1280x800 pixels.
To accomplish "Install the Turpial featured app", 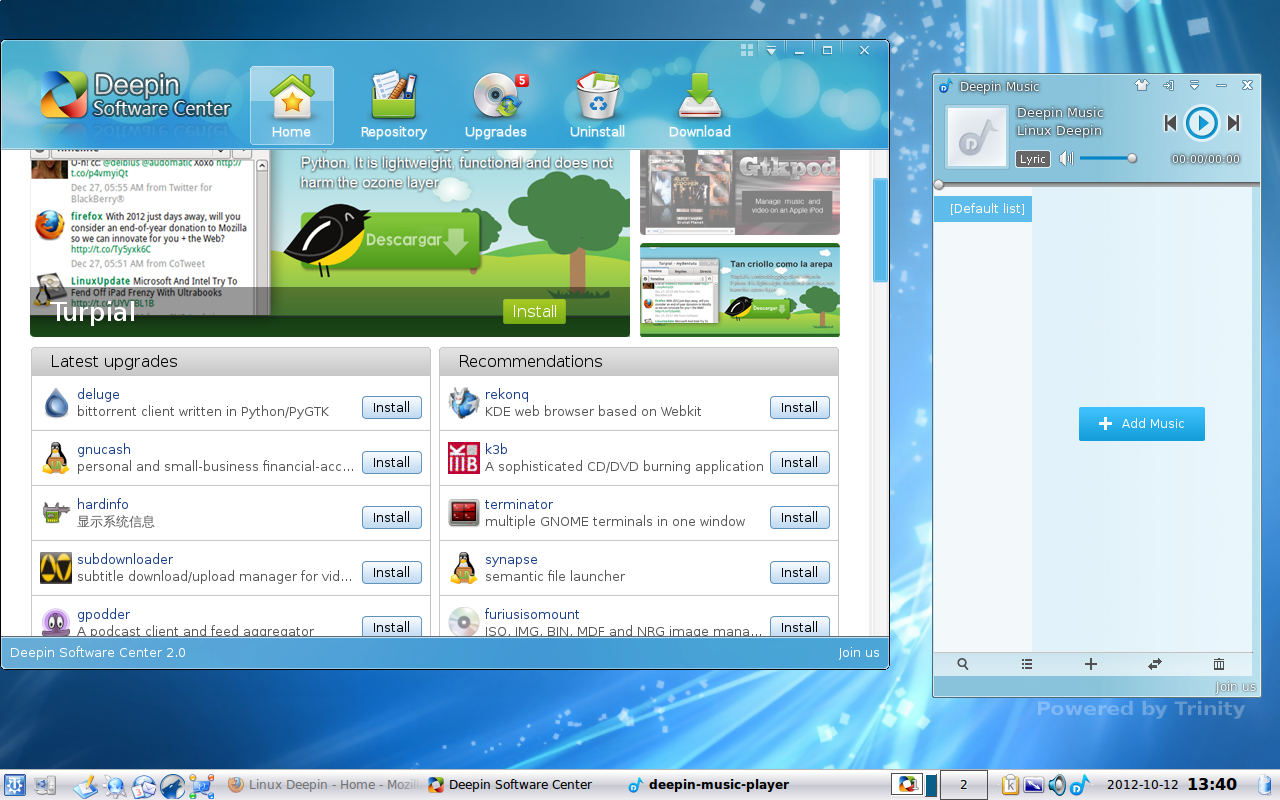I will pyautogui.click(x=534, y=312).
